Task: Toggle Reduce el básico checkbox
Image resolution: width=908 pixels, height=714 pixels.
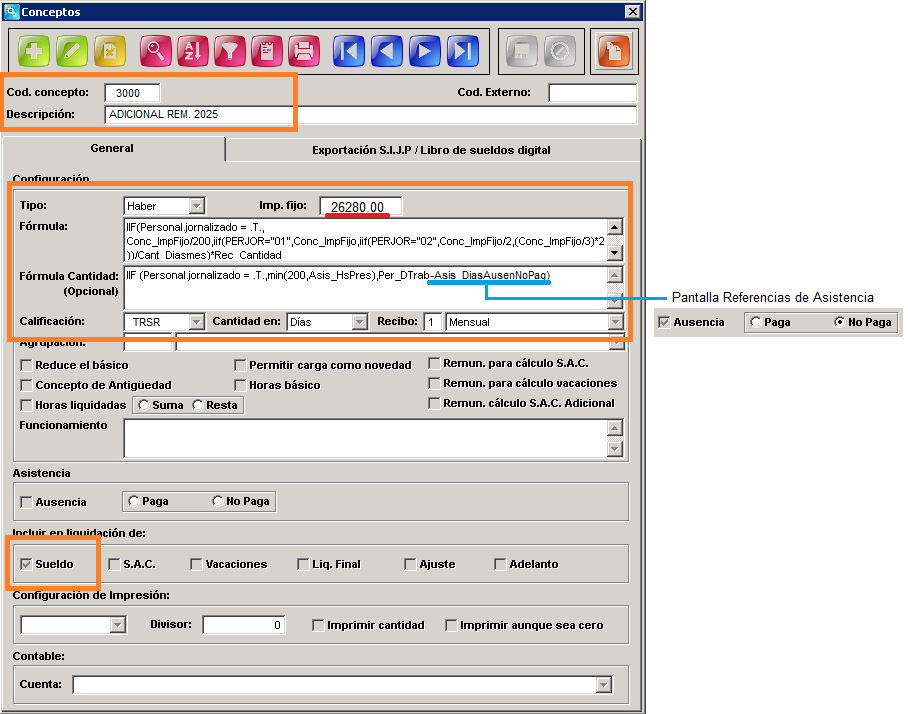Action: click(x=26, y=365)
